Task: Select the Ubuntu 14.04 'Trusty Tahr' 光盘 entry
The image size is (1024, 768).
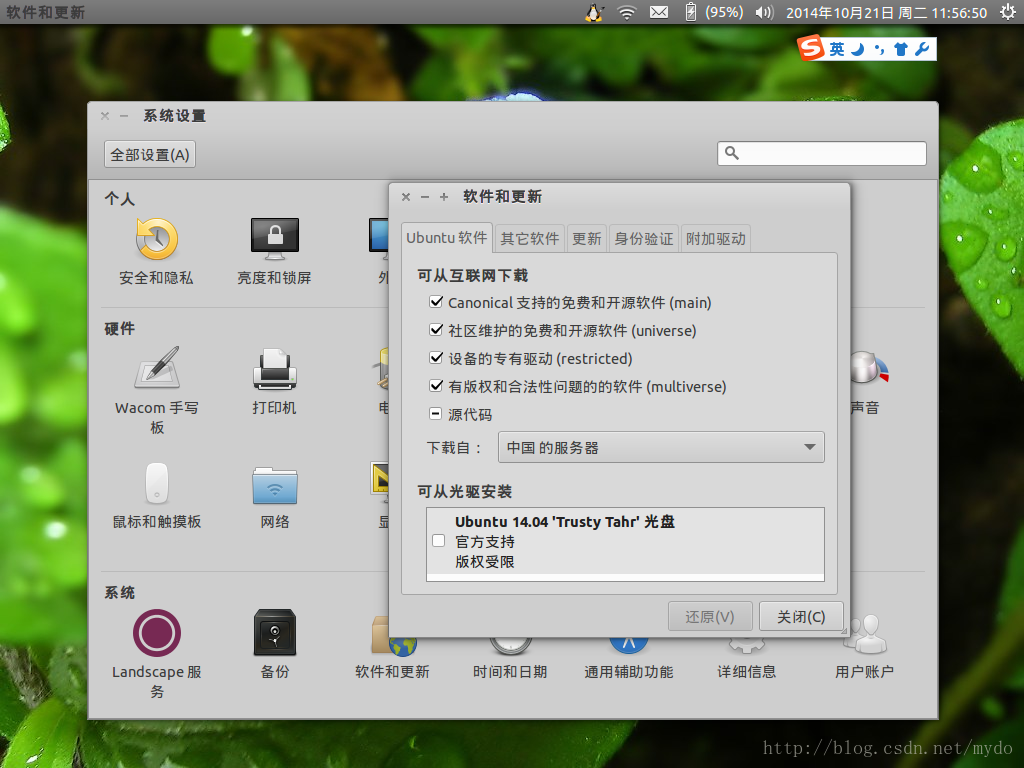Action: pyautogui.click(x=625, y=541)
